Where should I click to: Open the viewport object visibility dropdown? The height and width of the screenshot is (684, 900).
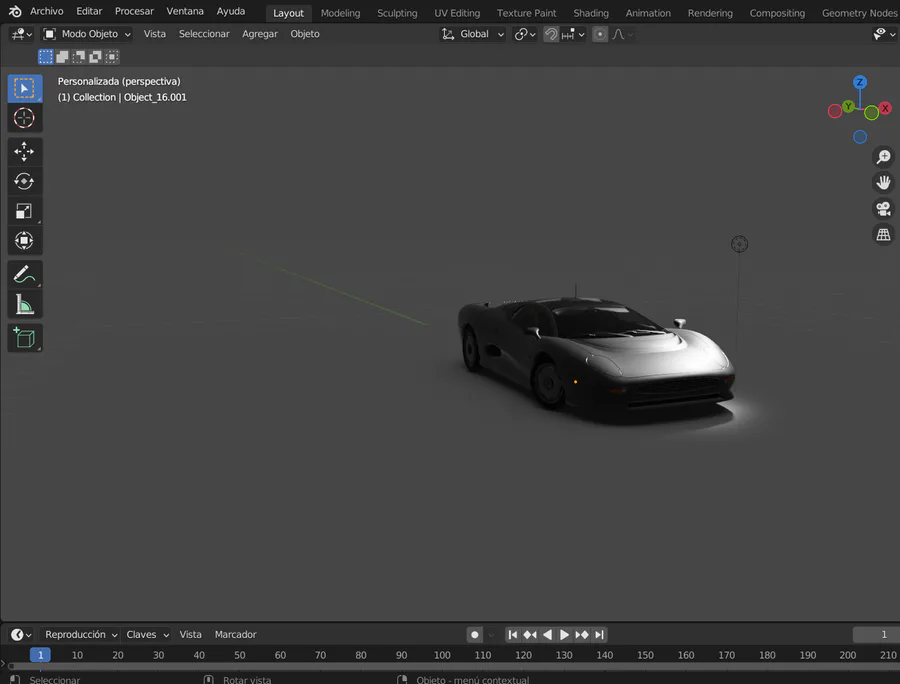(883, 34)
